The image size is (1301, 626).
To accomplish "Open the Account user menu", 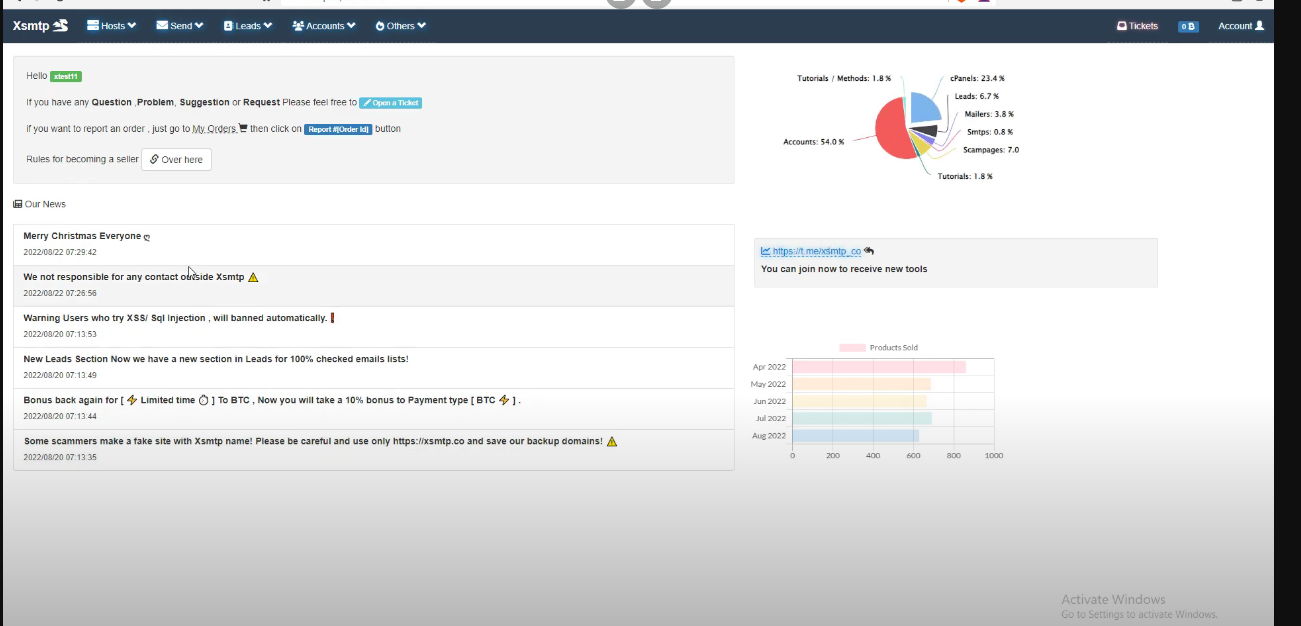I will coord(1241,26).
